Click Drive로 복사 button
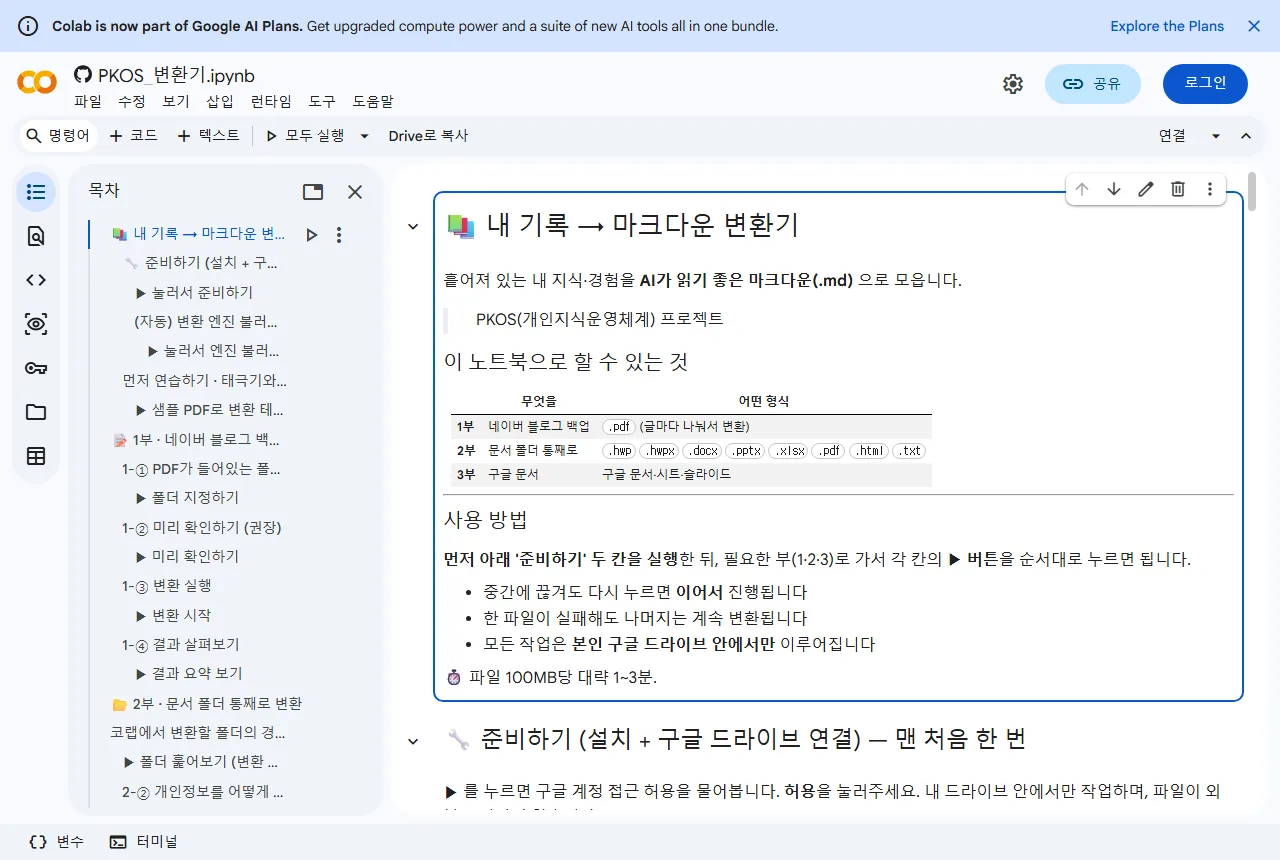 click(x=428, y=136)
